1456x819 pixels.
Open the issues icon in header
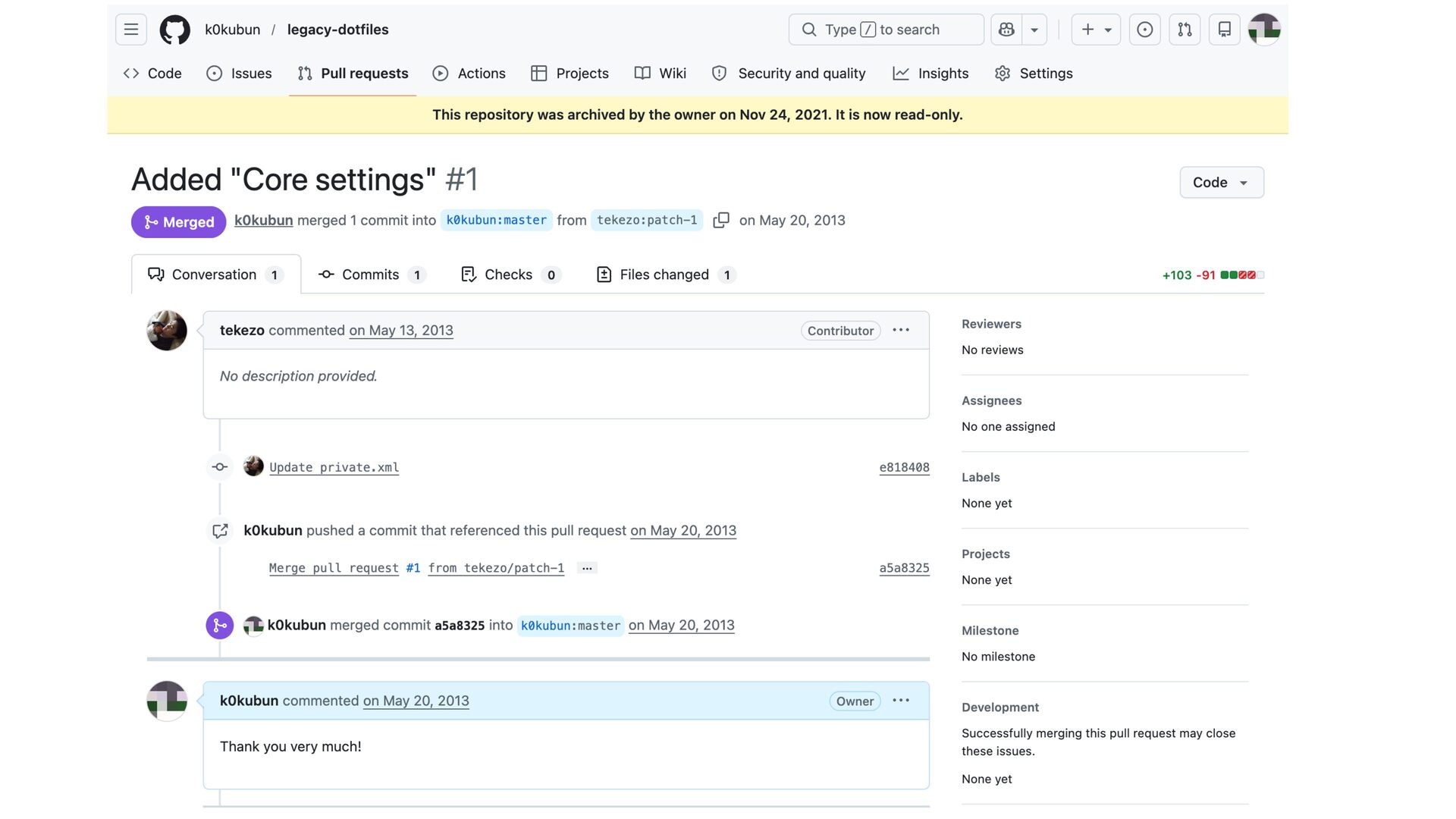[x=1144, y=30]
